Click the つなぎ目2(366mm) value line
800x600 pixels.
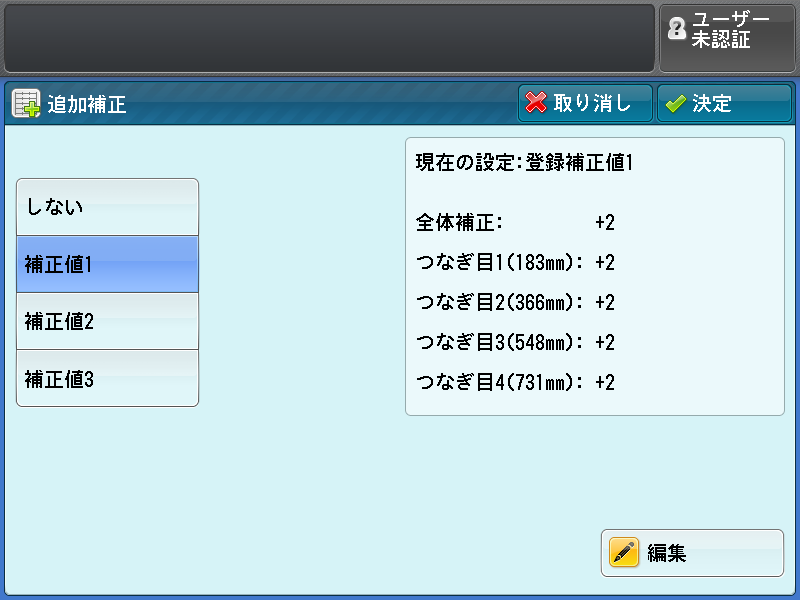(515, 302)
